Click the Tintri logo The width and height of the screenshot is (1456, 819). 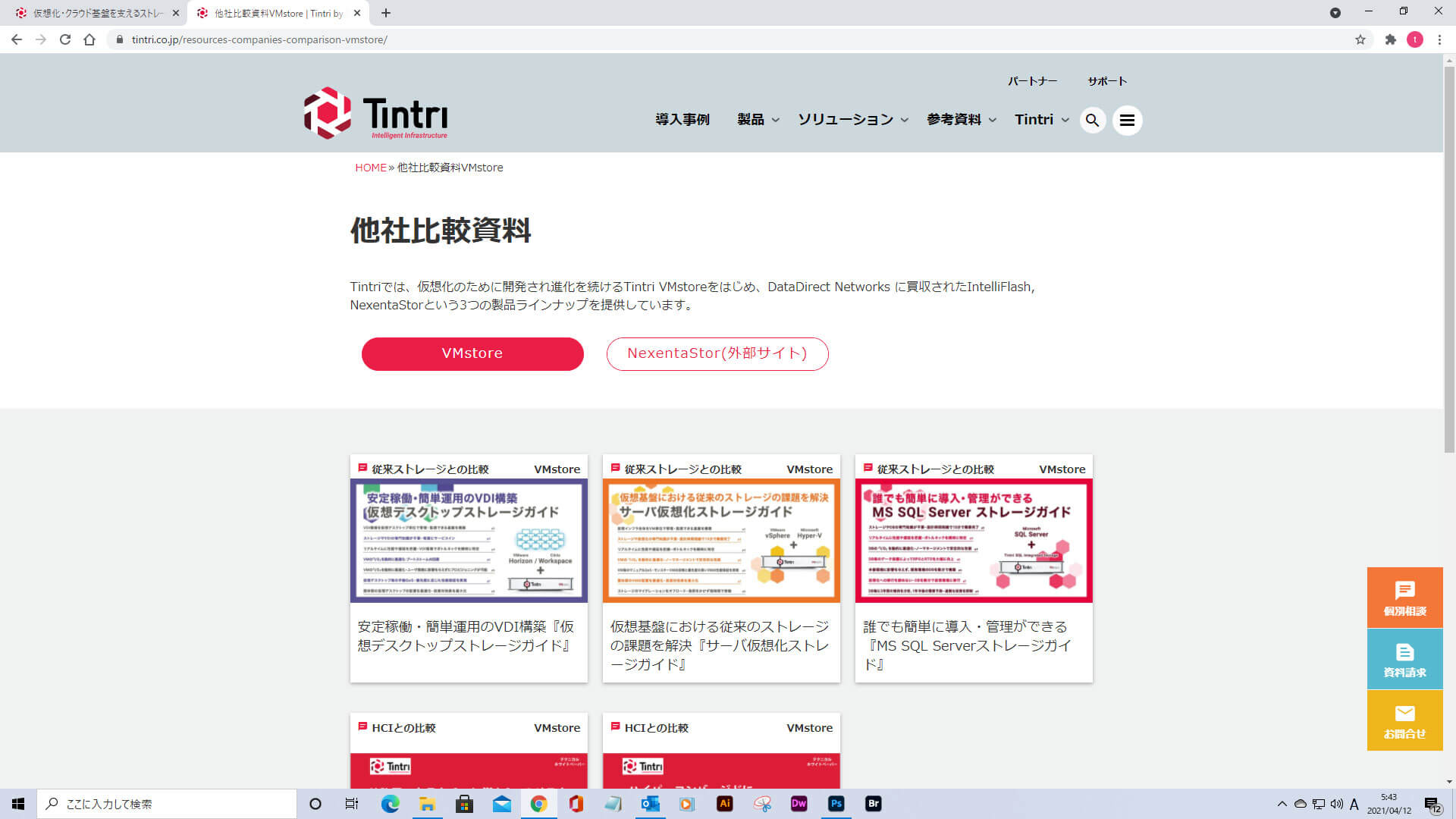375,114
